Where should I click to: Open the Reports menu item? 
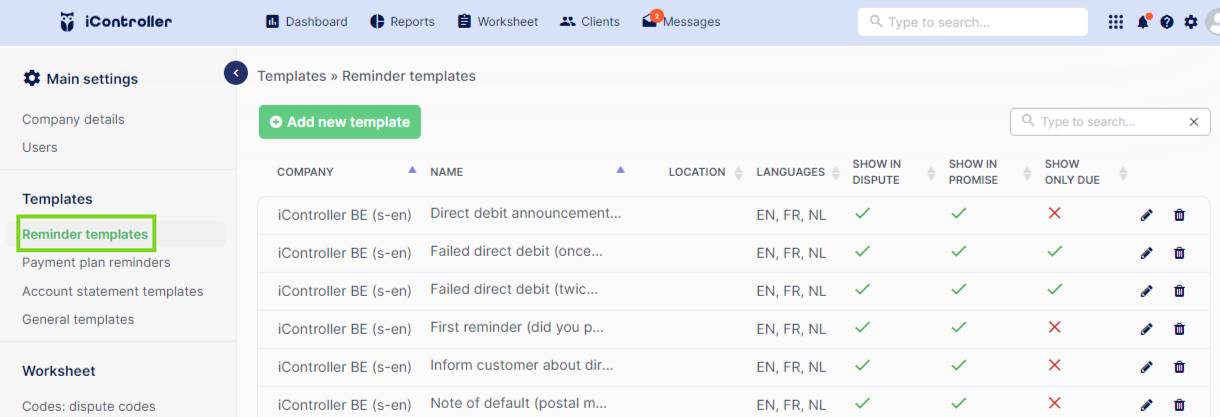(402, 21)
